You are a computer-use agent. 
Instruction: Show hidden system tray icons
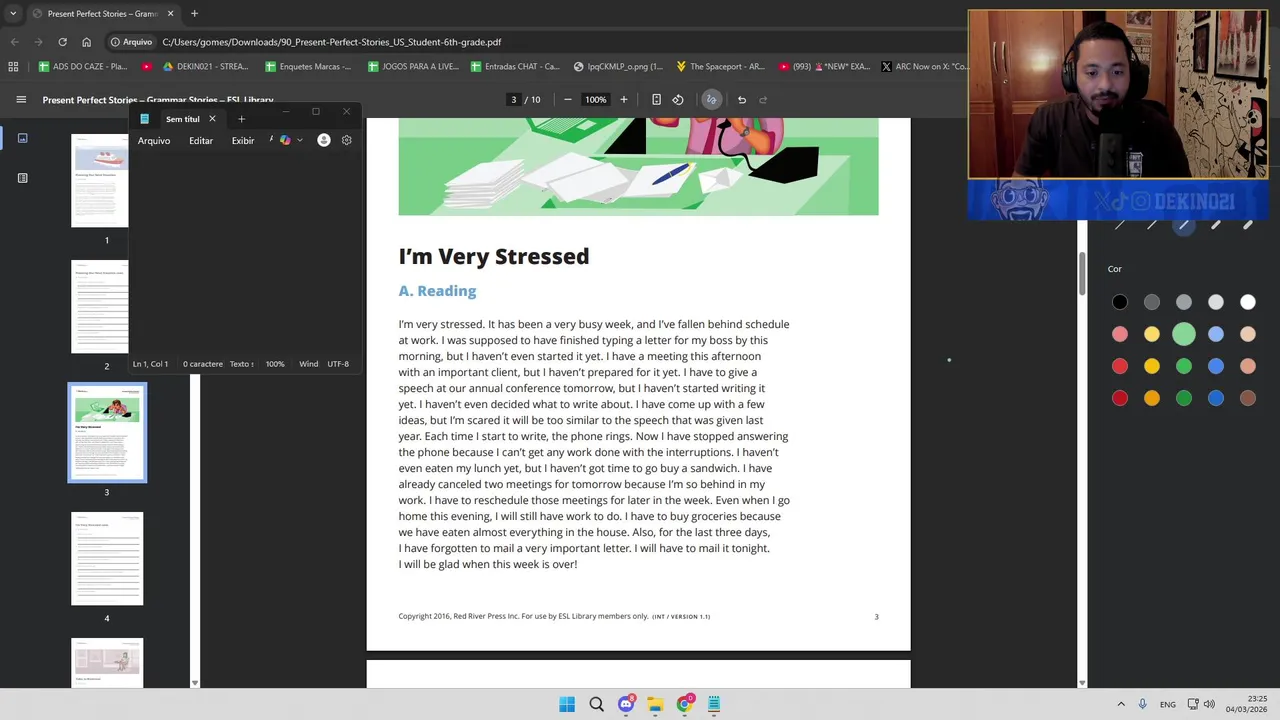(x=1121, y=704)
